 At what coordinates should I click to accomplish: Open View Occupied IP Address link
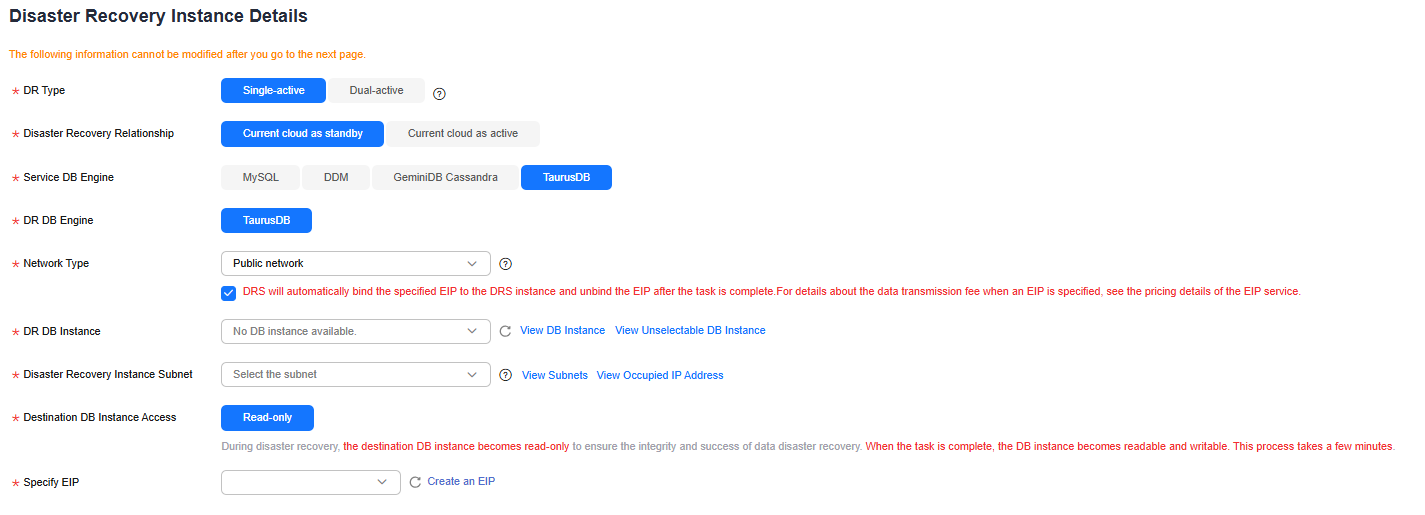click(x=660, y=376)
